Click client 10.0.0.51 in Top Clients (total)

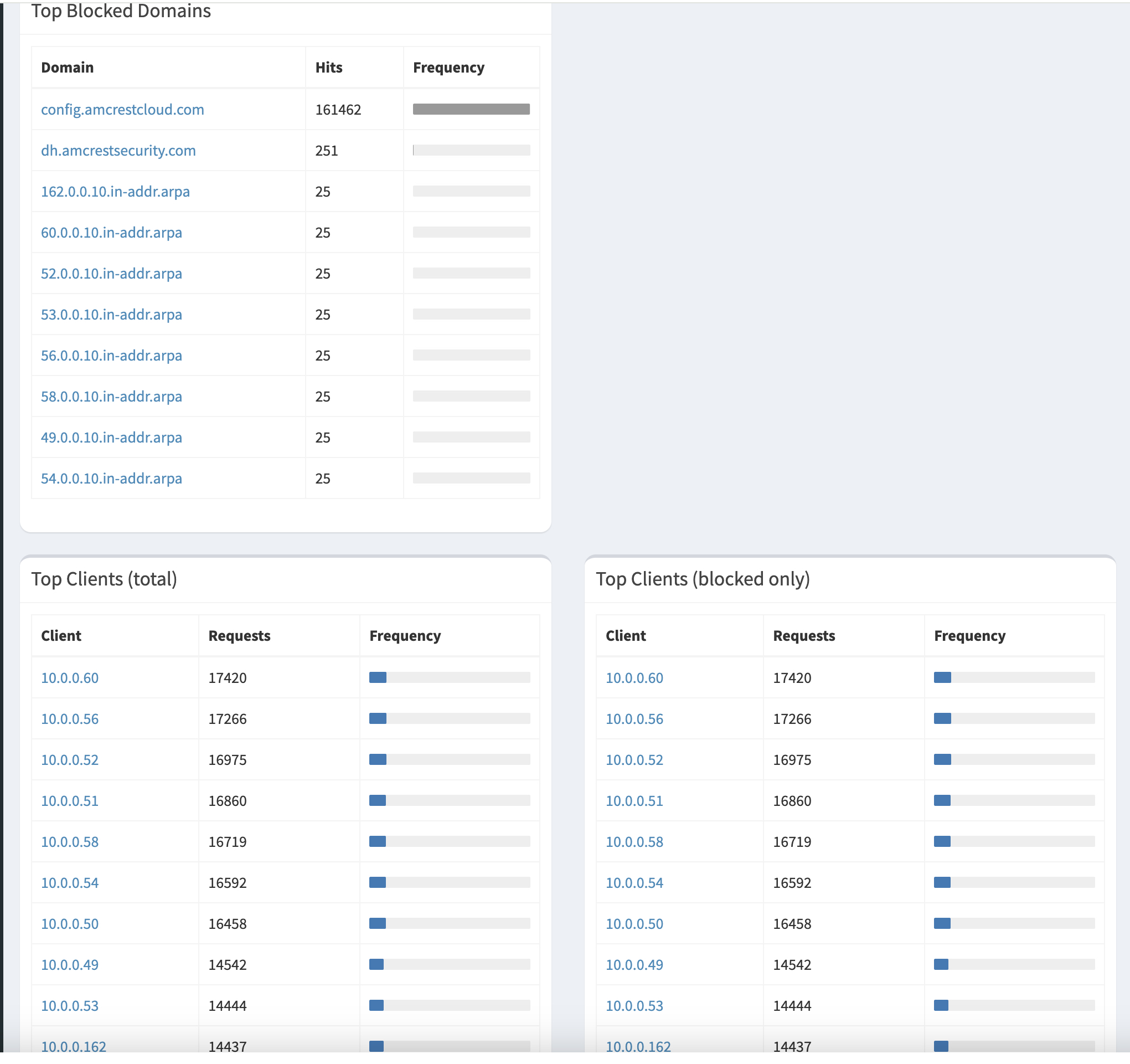tap(70, 800)
